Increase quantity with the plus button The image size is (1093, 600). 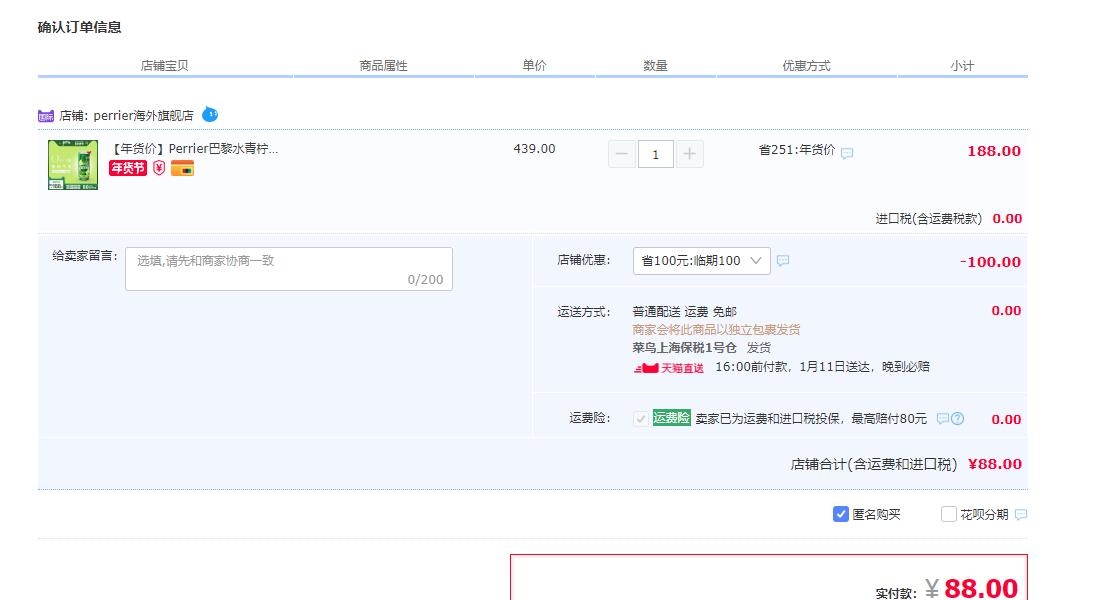[689, 154]
